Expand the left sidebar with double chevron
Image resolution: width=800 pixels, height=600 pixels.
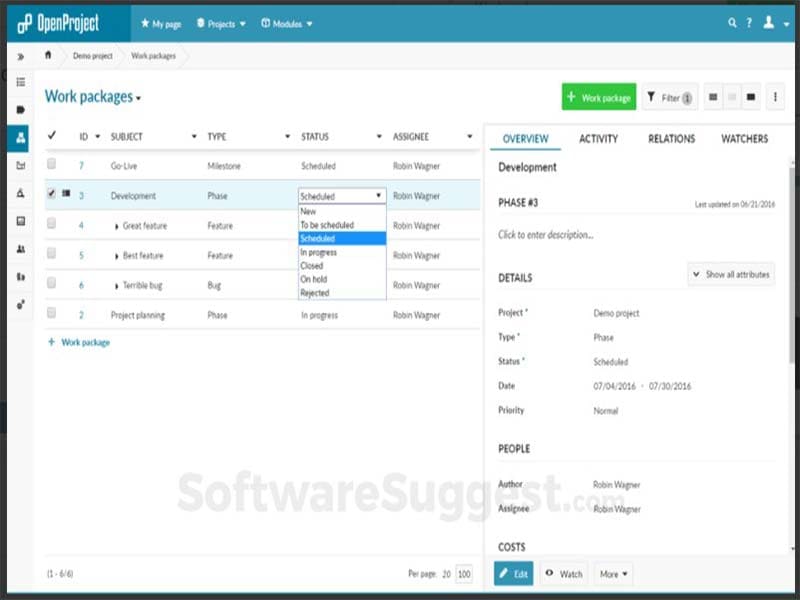21,56
